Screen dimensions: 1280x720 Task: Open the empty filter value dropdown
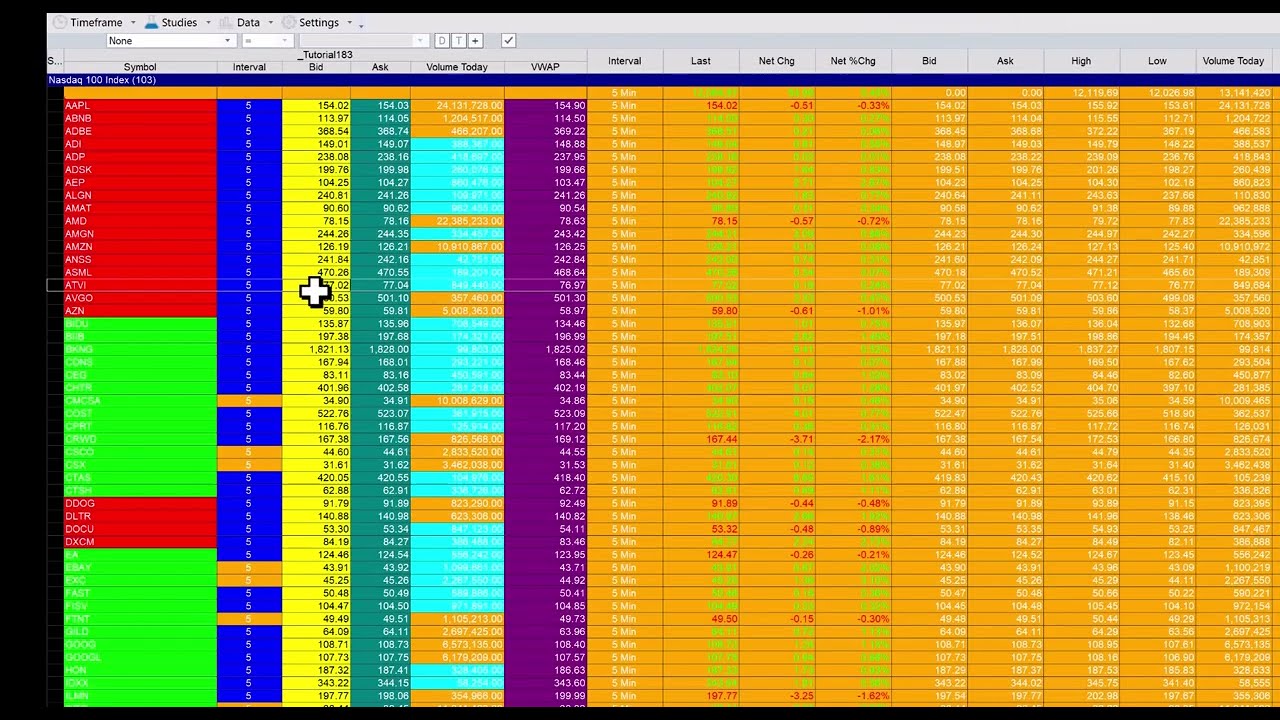click(x=363, y=41)
